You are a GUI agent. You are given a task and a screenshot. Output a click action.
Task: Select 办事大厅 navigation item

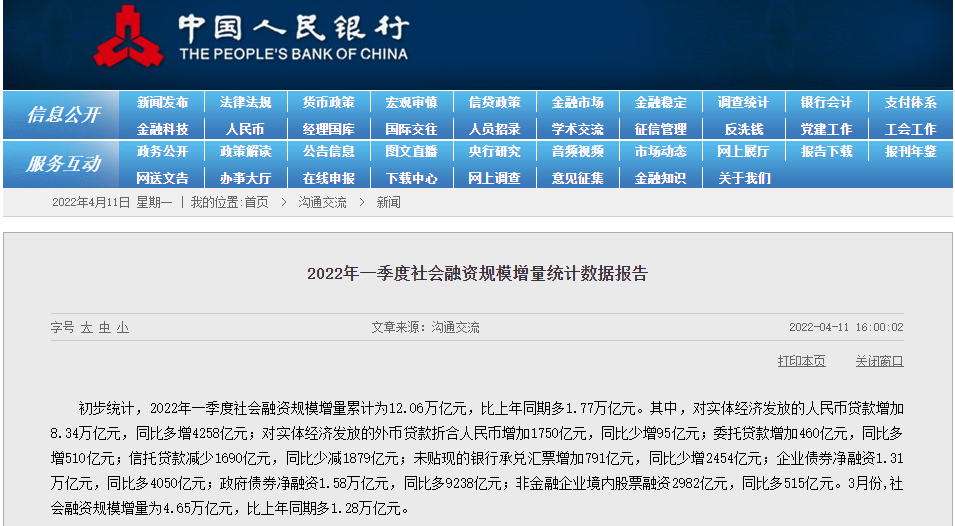click(x=245, y=178)
